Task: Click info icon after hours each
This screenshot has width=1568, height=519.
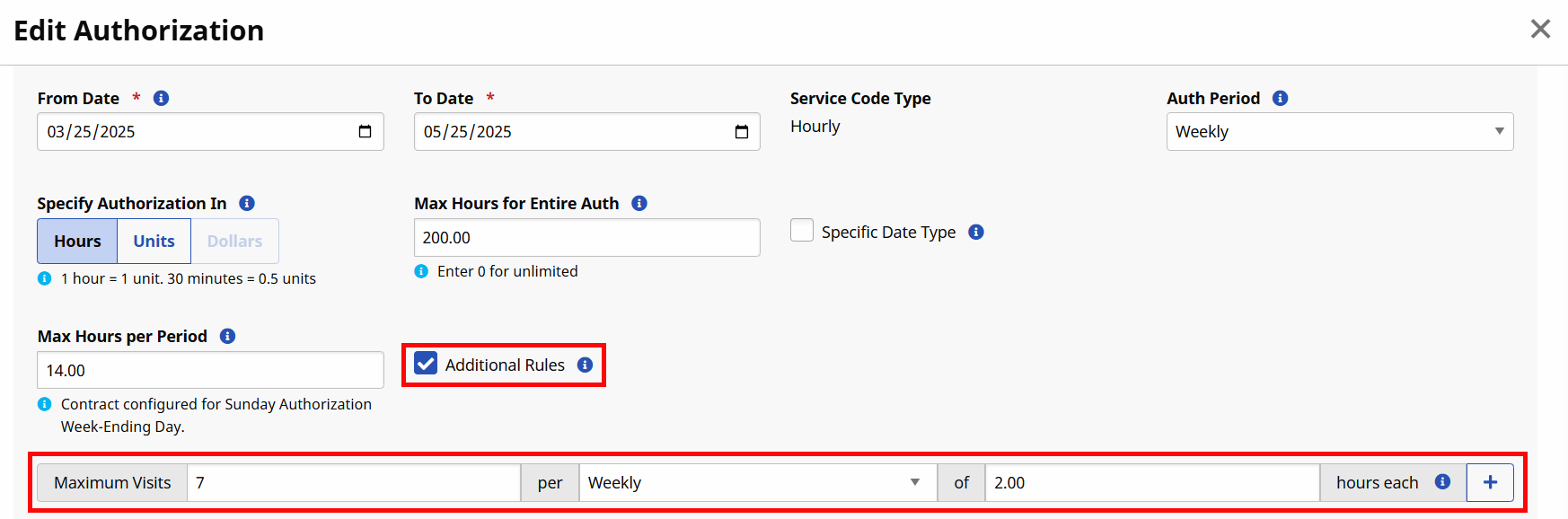Action: pos(1443,482)
